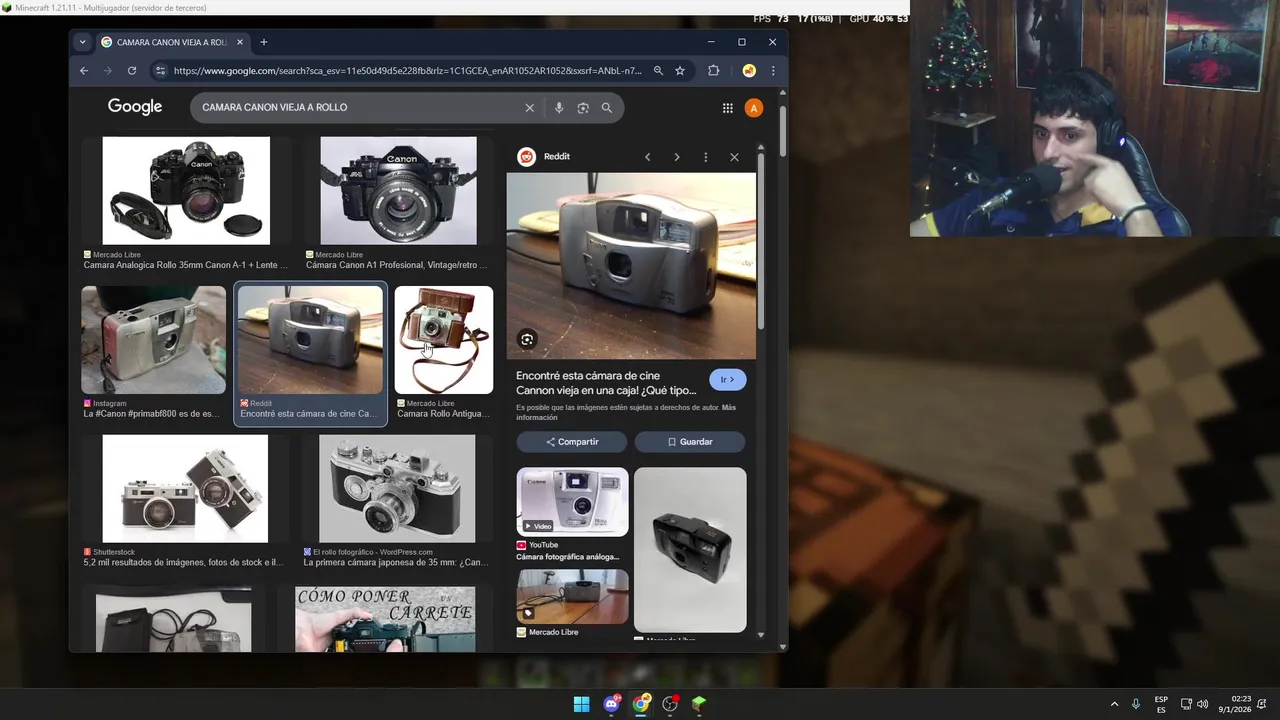Viewport: 1280px width, 720px height.
Task: Open the Google apps grid
Action: click(x=727, y=108)
